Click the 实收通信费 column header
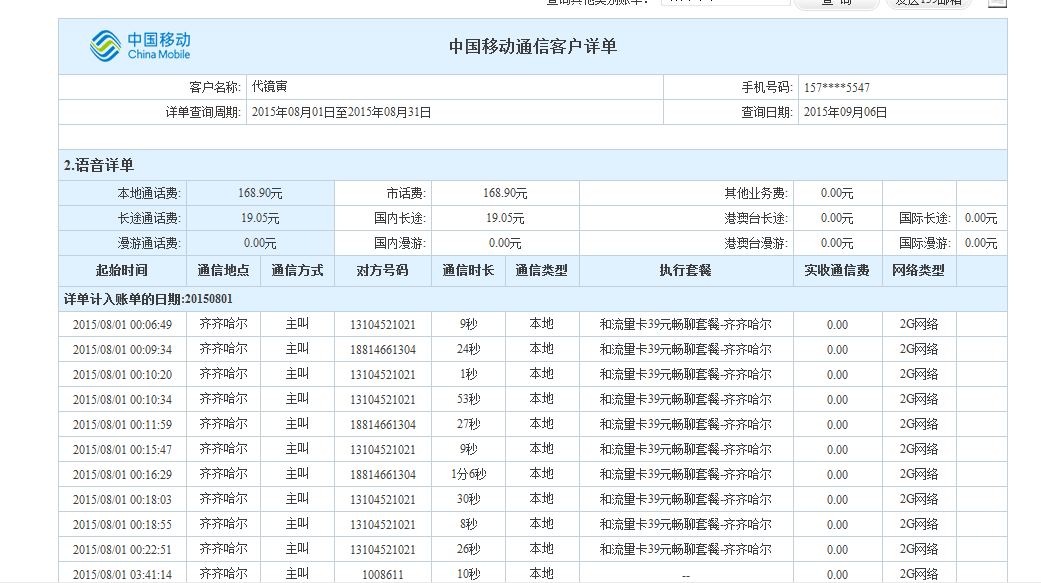Image resolution: width=1041 pixels, height=583 pixels. pyautogui.click(x=837, y=270)
